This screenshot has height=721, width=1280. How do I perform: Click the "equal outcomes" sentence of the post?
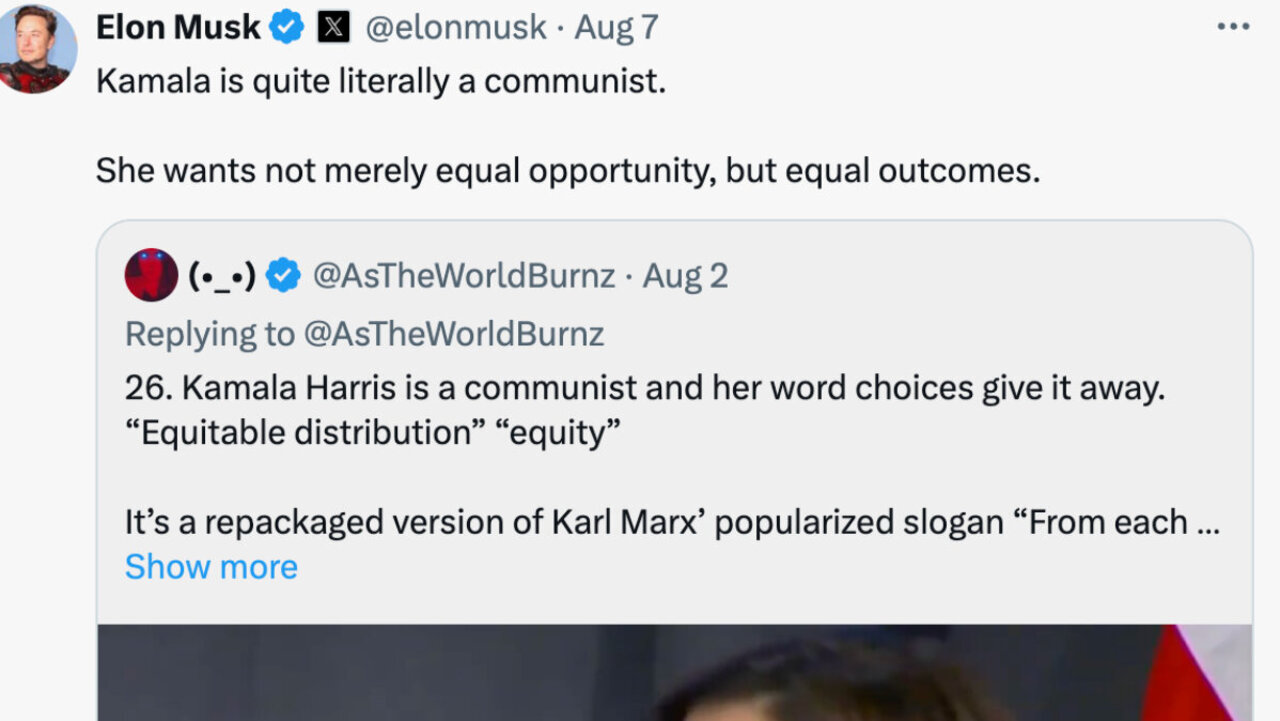[x=567, y=171]
